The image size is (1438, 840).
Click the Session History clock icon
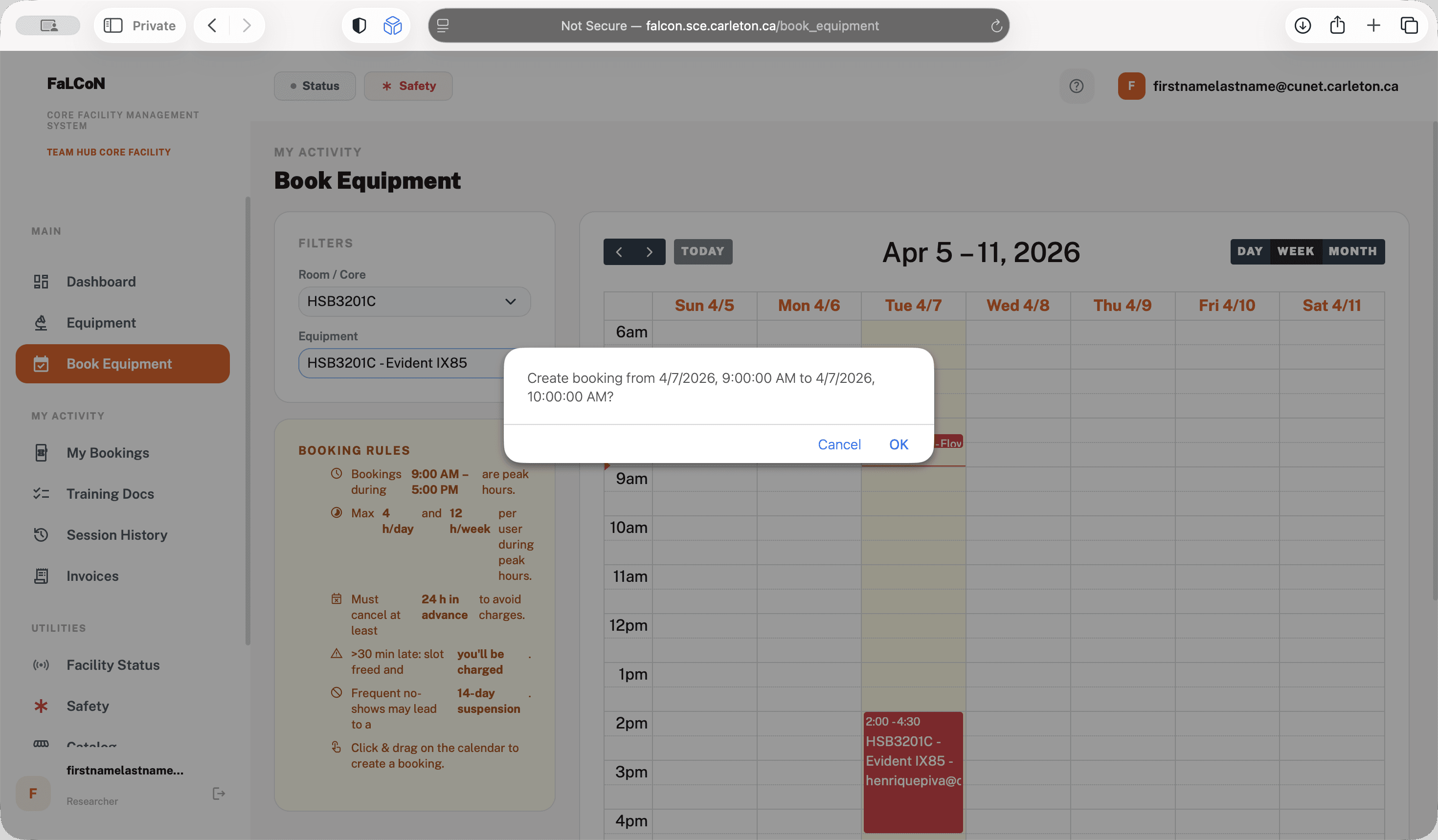click(41, 535)
